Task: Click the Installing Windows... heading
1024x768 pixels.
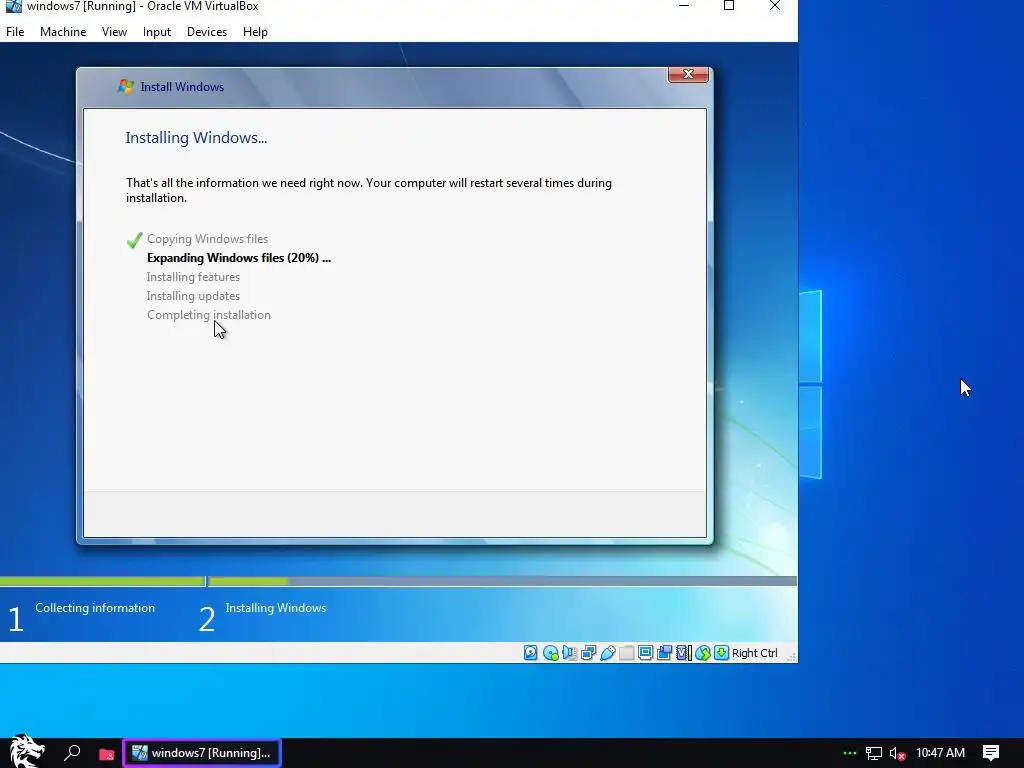Action: click(x=196, y=138)
